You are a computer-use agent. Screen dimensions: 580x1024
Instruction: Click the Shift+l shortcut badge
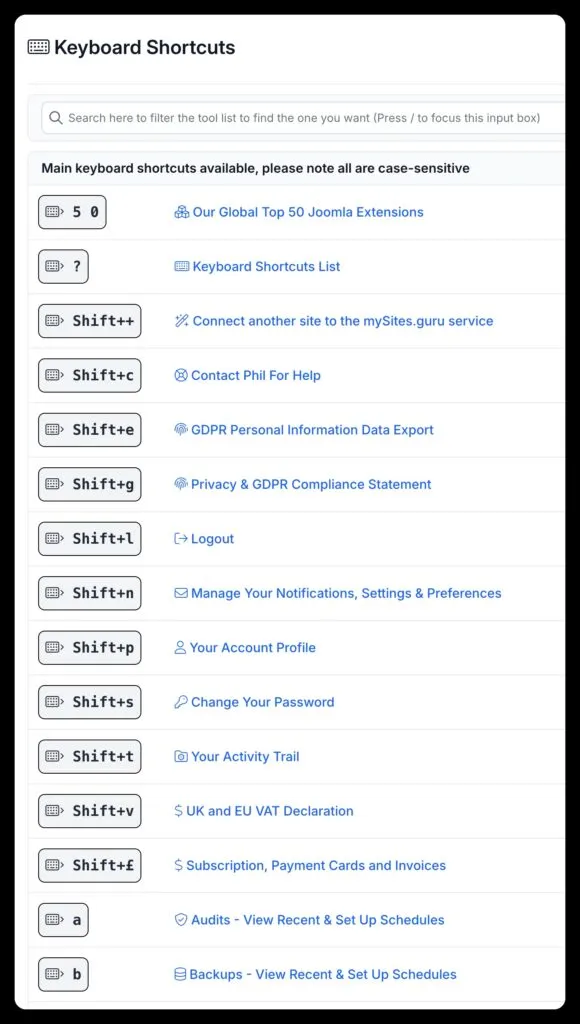pos(89,539)
